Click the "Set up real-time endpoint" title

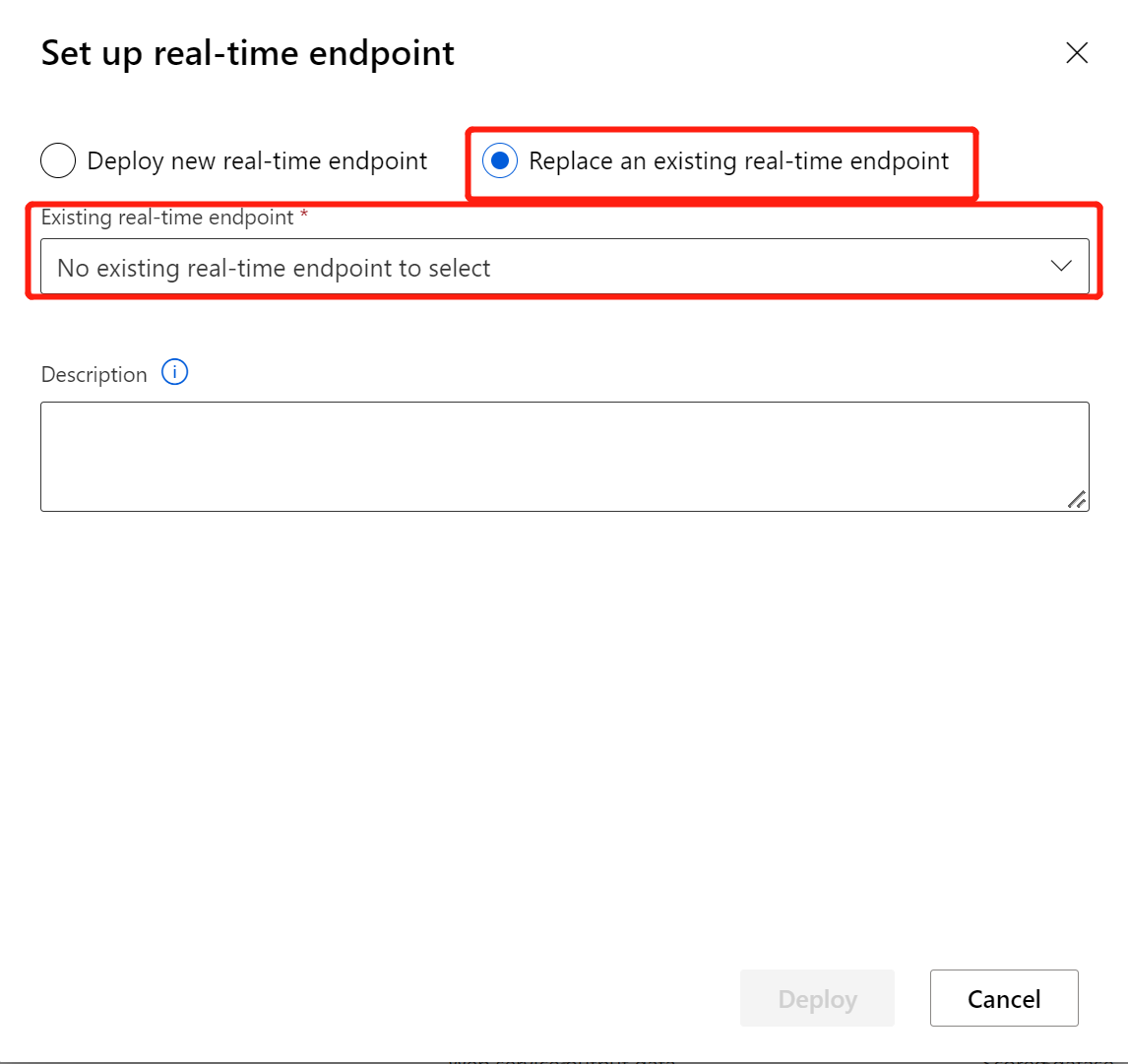pos(247,53)
